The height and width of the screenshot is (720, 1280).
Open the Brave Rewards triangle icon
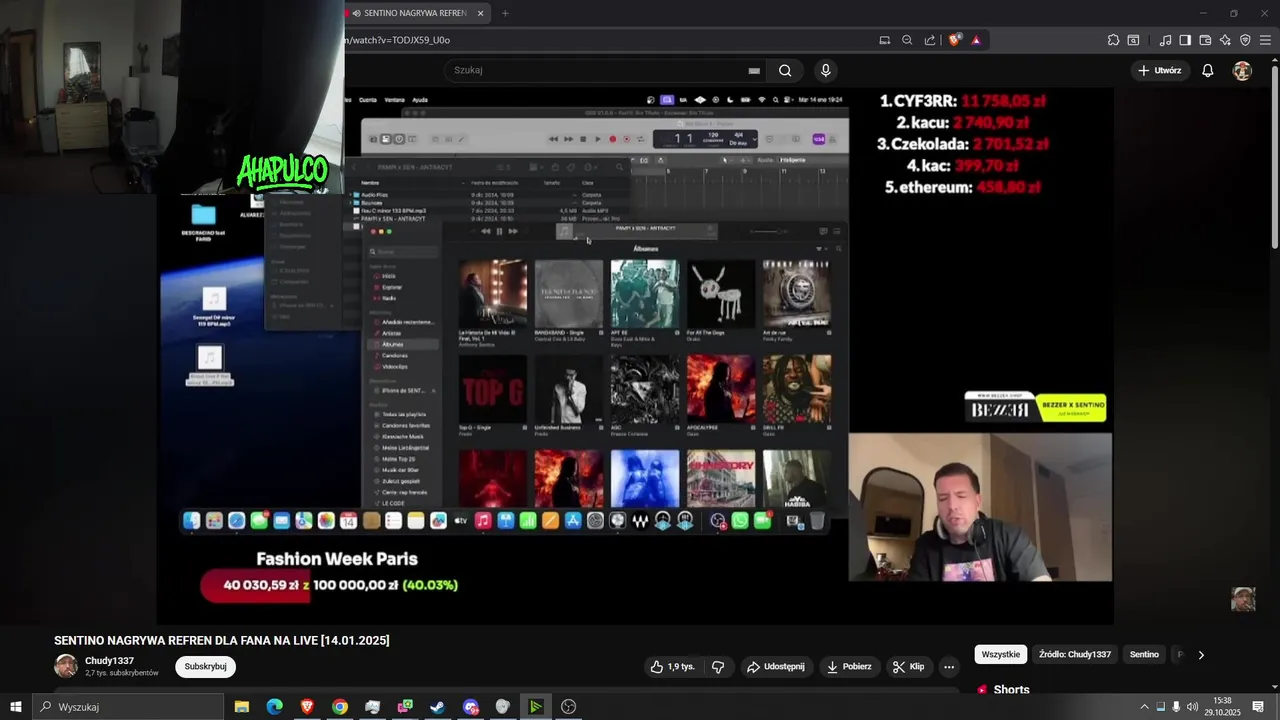click(x=976, y=40)
